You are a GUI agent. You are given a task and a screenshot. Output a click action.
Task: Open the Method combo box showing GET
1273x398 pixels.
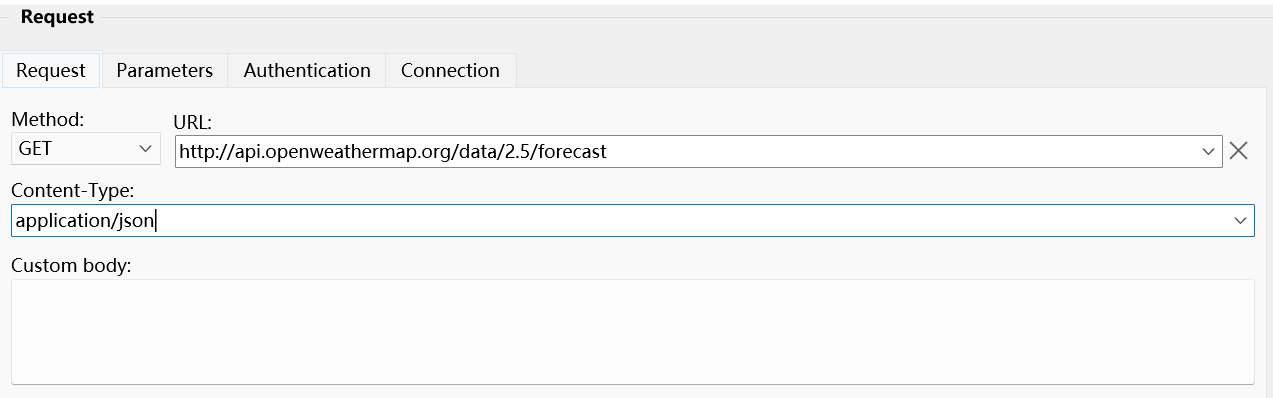pos(86,149)
